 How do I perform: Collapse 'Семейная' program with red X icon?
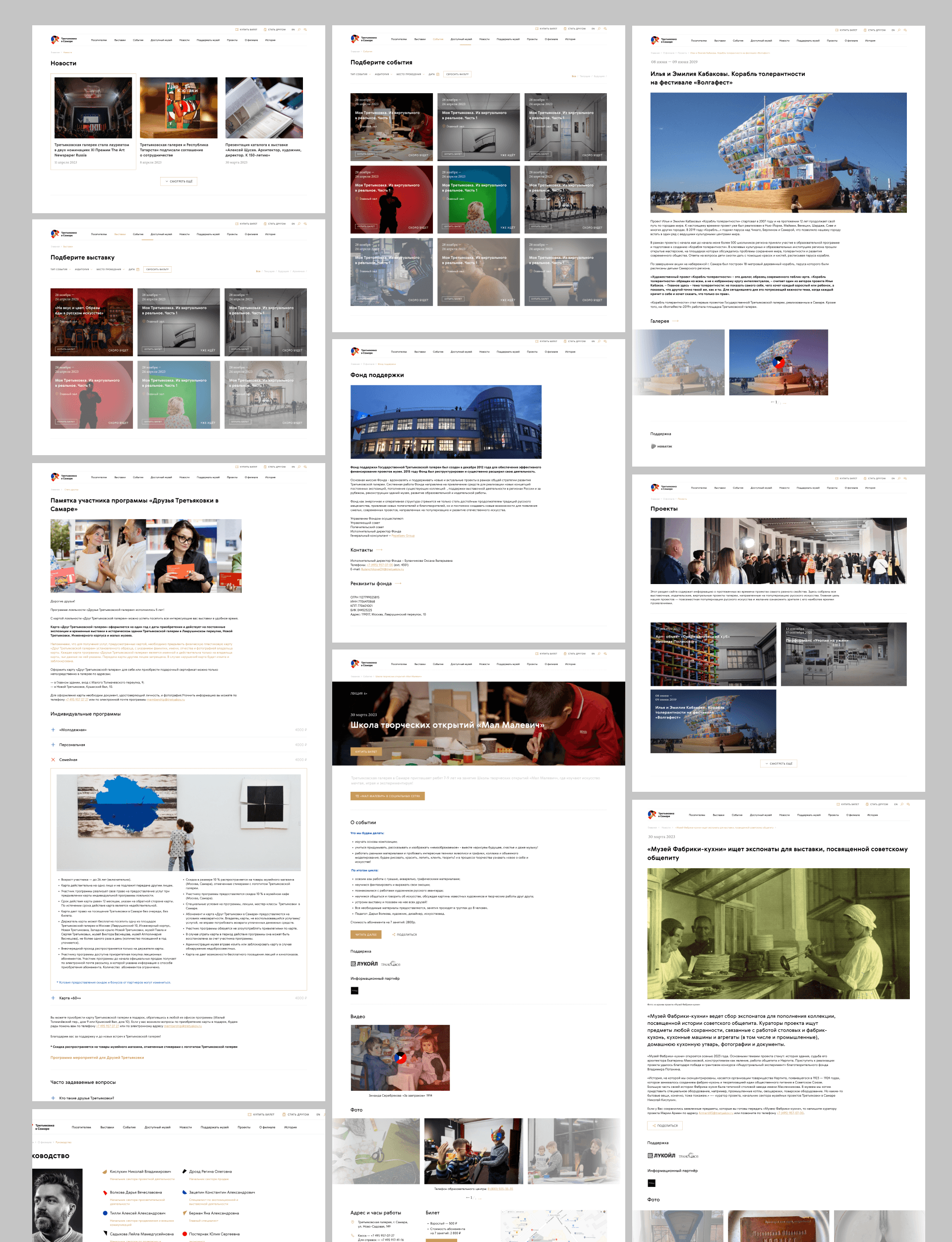click(53, 760)
